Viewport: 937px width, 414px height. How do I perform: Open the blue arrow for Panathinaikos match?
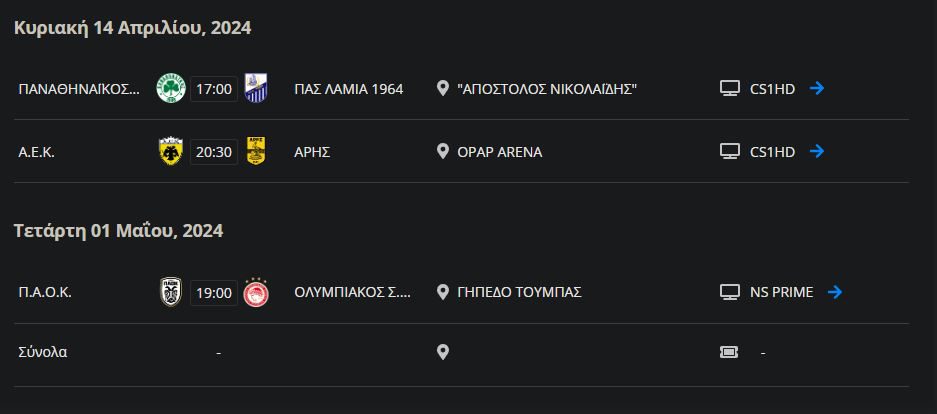tap(816, 89)
